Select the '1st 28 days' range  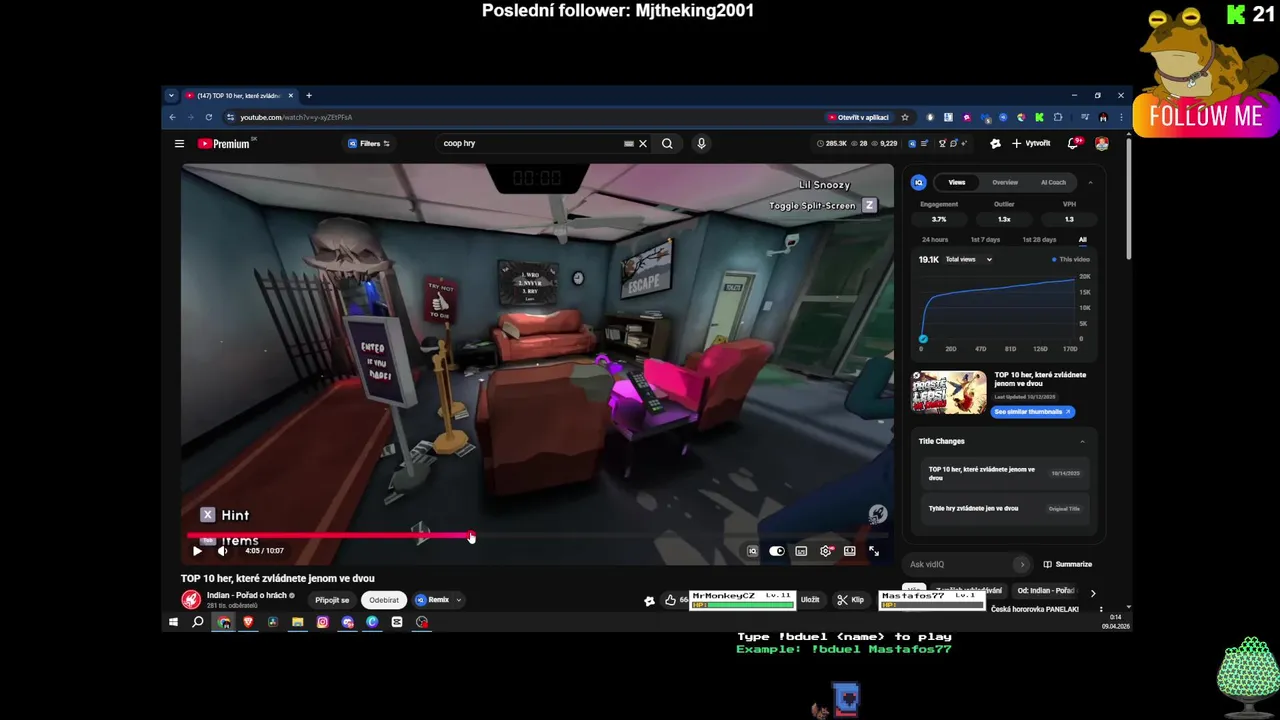coord(1039,240)
